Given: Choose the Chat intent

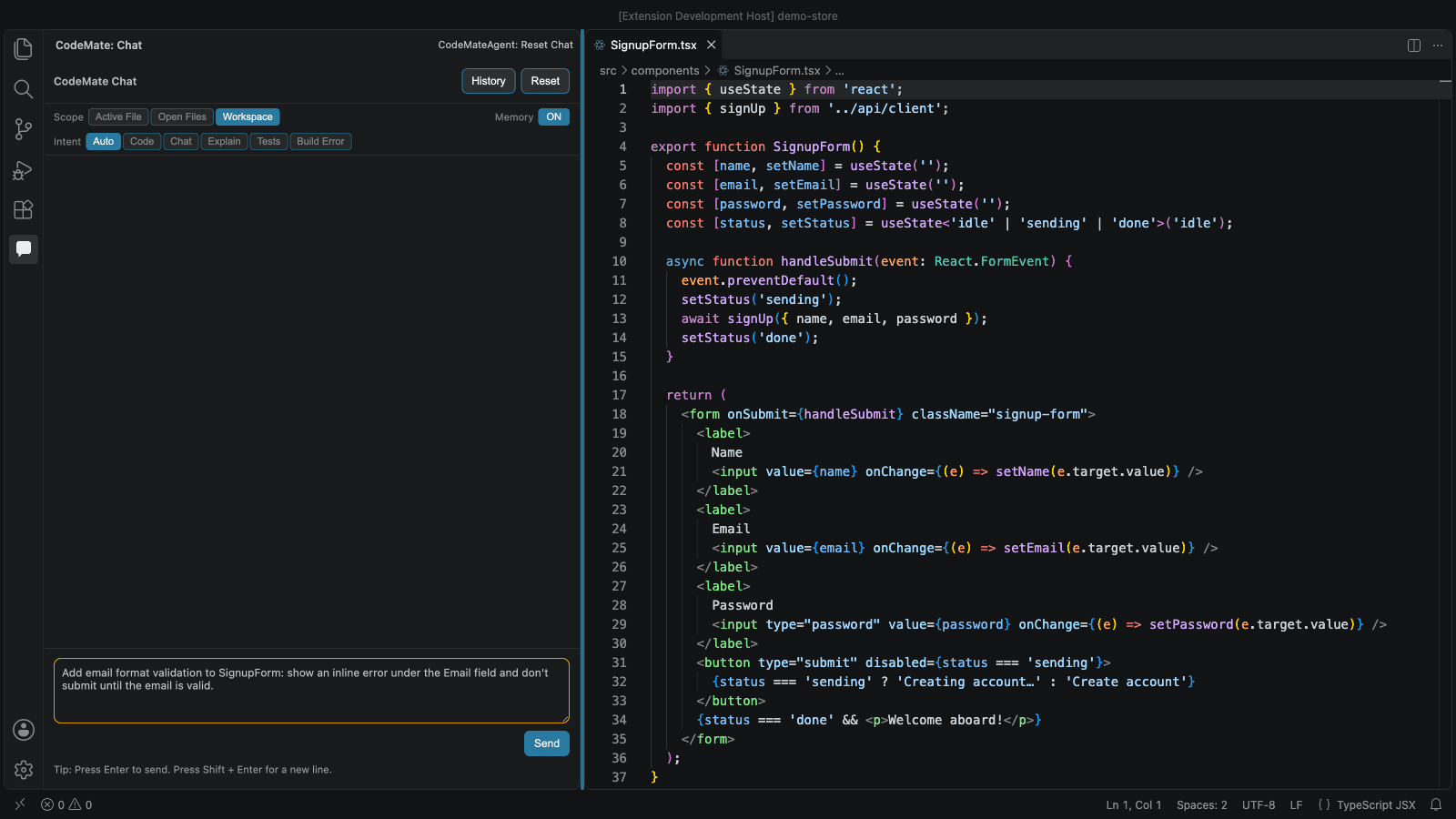Looking at the screenshot, I should [x=181, y=141].
